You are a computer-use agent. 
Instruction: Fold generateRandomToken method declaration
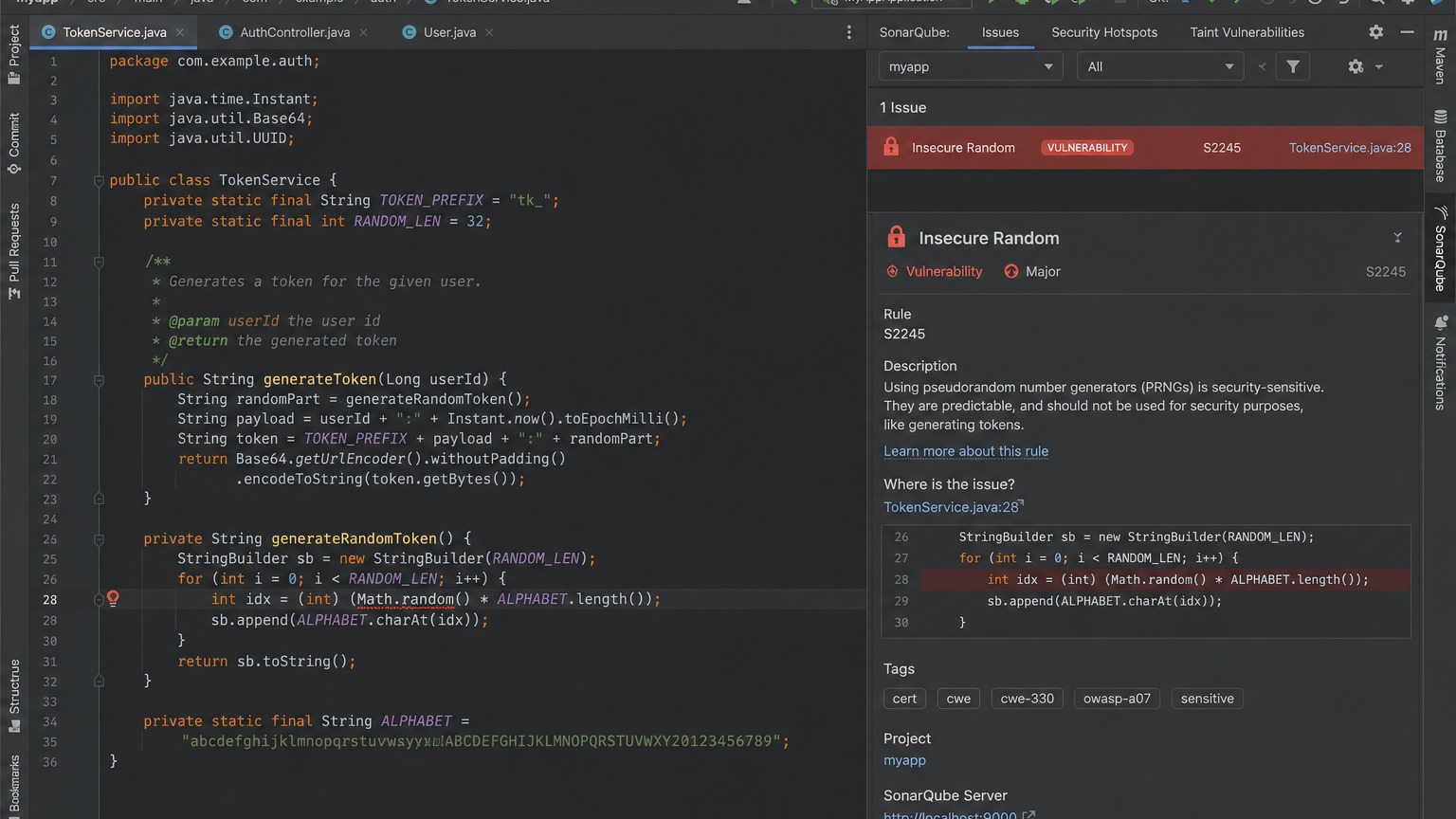point(99,538)
